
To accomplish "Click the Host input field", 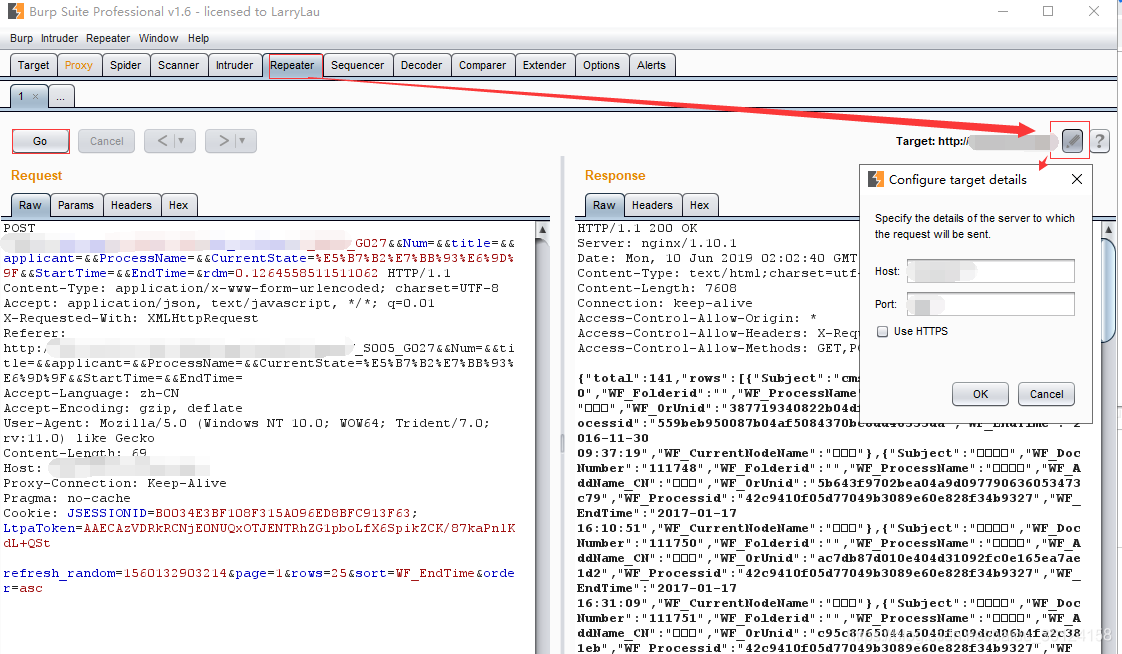I will point(990,271).
